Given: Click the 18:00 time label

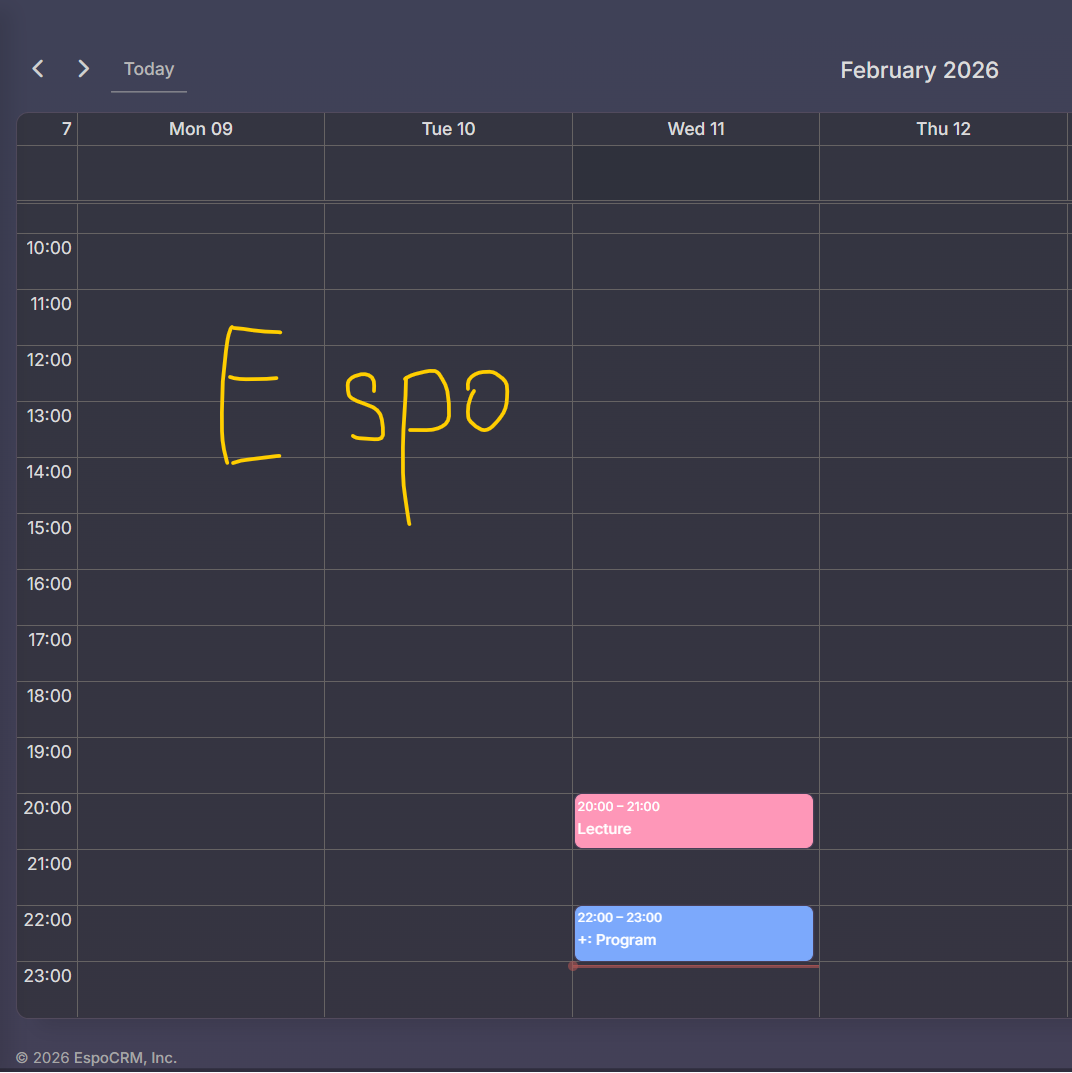Looking at the screenshot, I should (49, 696).
